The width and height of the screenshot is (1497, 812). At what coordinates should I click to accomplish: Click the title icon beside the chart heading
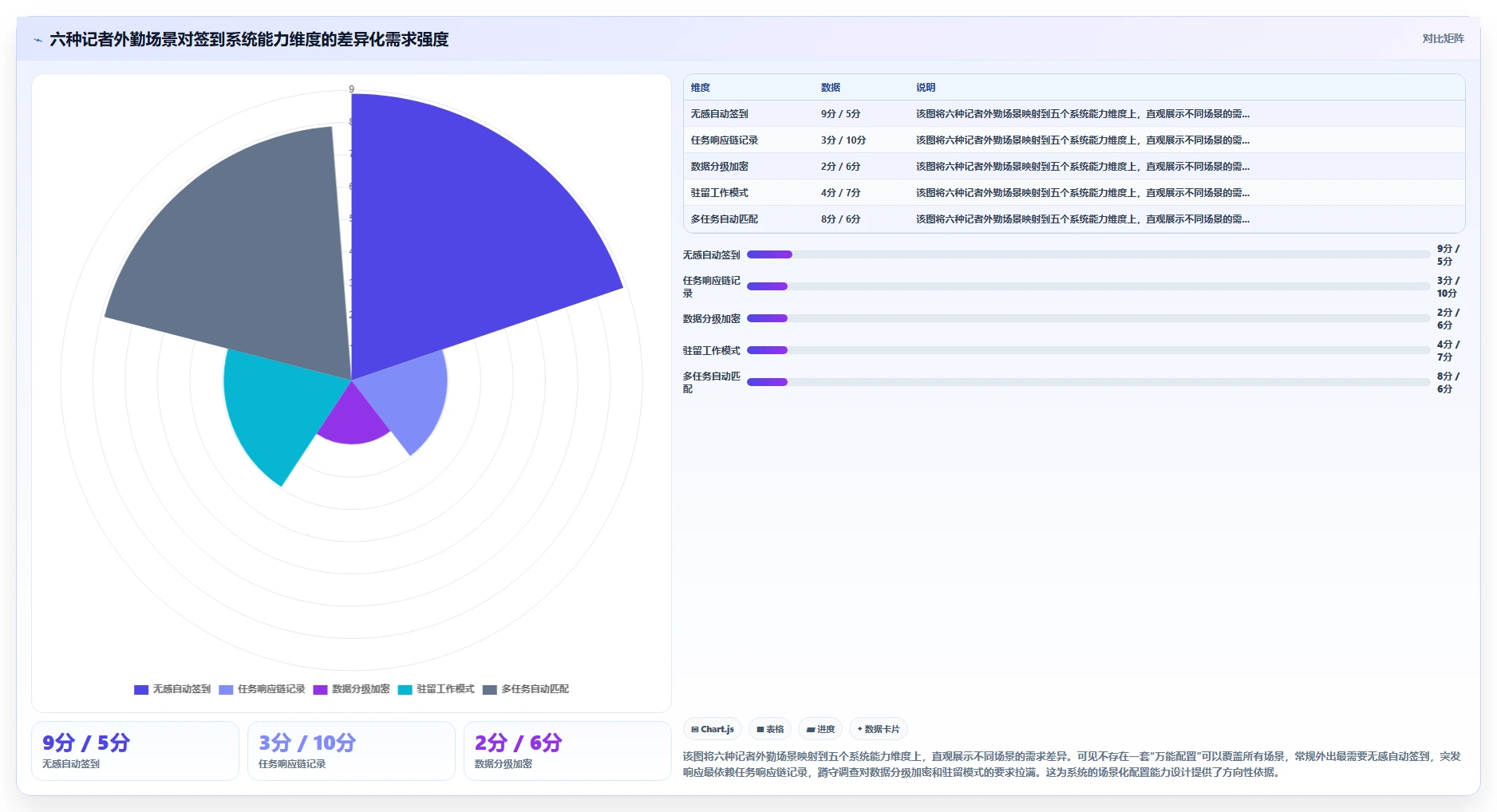click(38, 40)
